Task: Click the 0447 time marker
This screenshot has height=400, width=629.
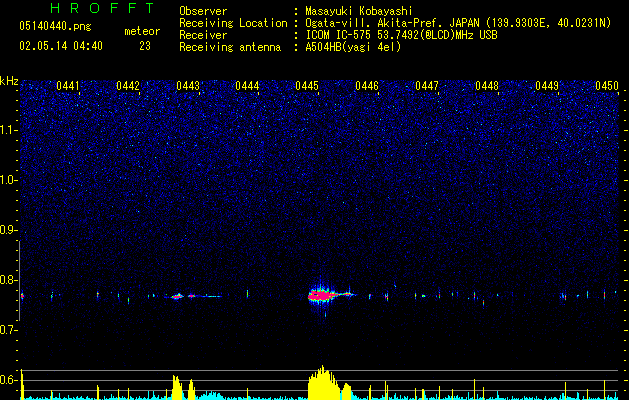Action: [x=427, y=86]
